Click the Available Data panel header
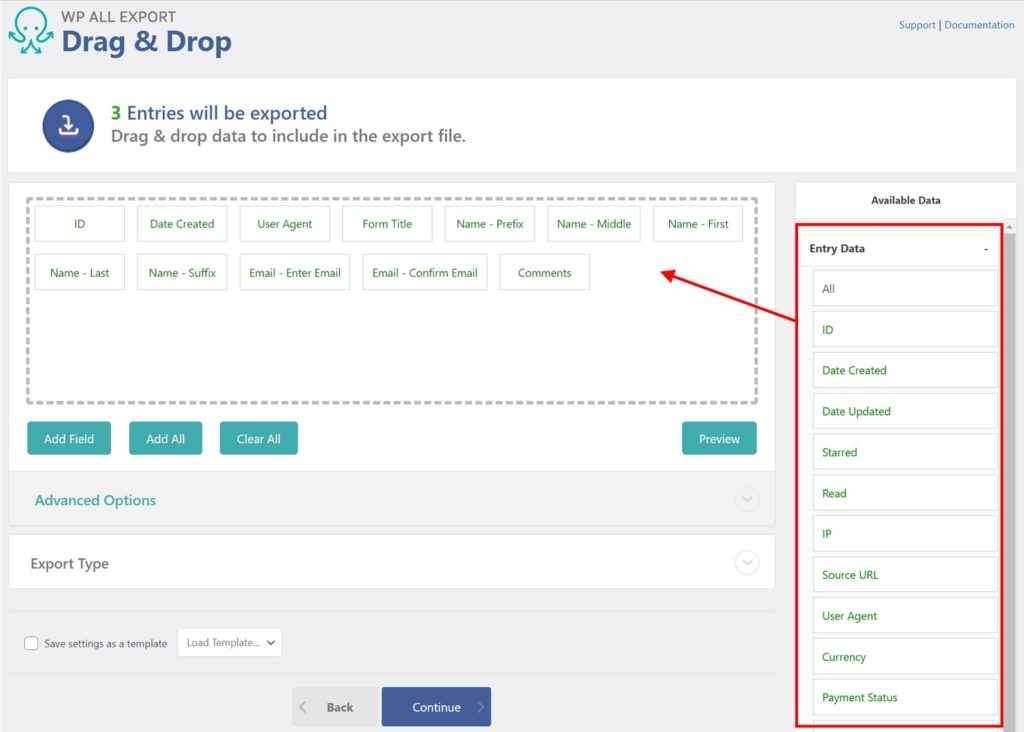Image resolution: width=1024 pixels, height=732 pixels. [905, 199]
